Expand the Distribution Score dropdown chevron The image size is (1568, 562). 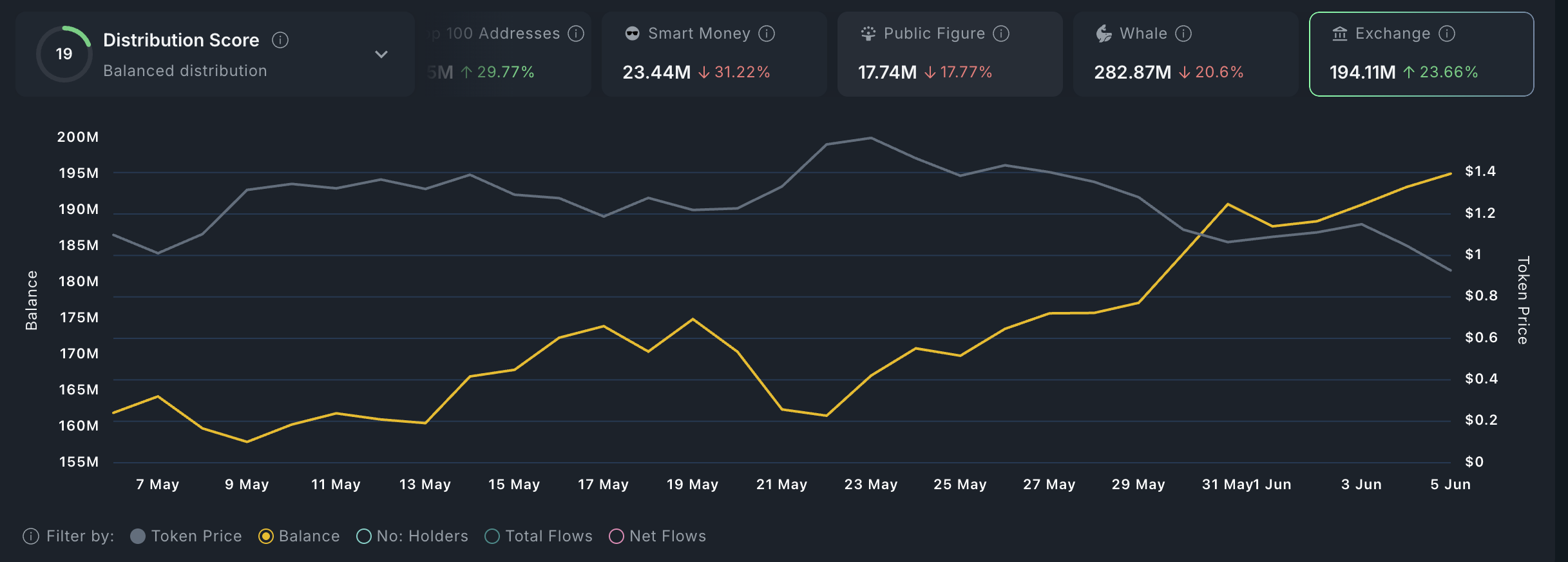pyautogui.click(x=381, y=54)
